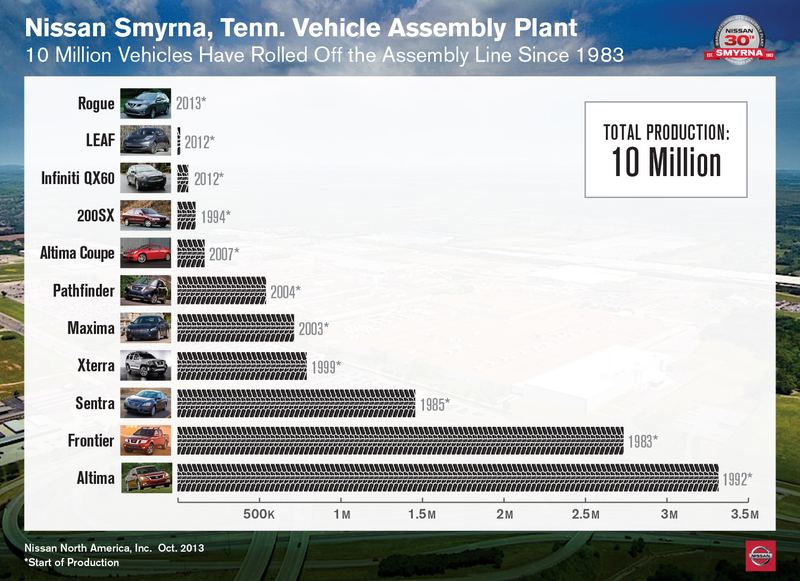
Task: Click the '1983*' year next to Frontier
Action: [643, 441]
